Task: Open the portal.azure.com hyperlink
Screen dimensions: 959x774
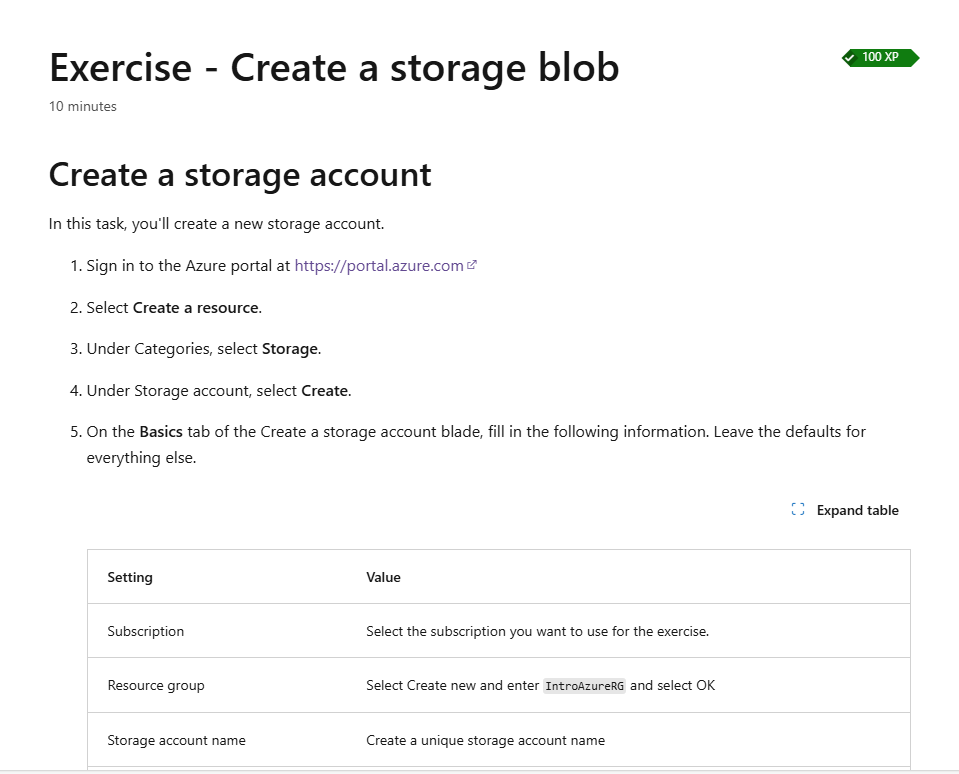Action: coord(380,265)
